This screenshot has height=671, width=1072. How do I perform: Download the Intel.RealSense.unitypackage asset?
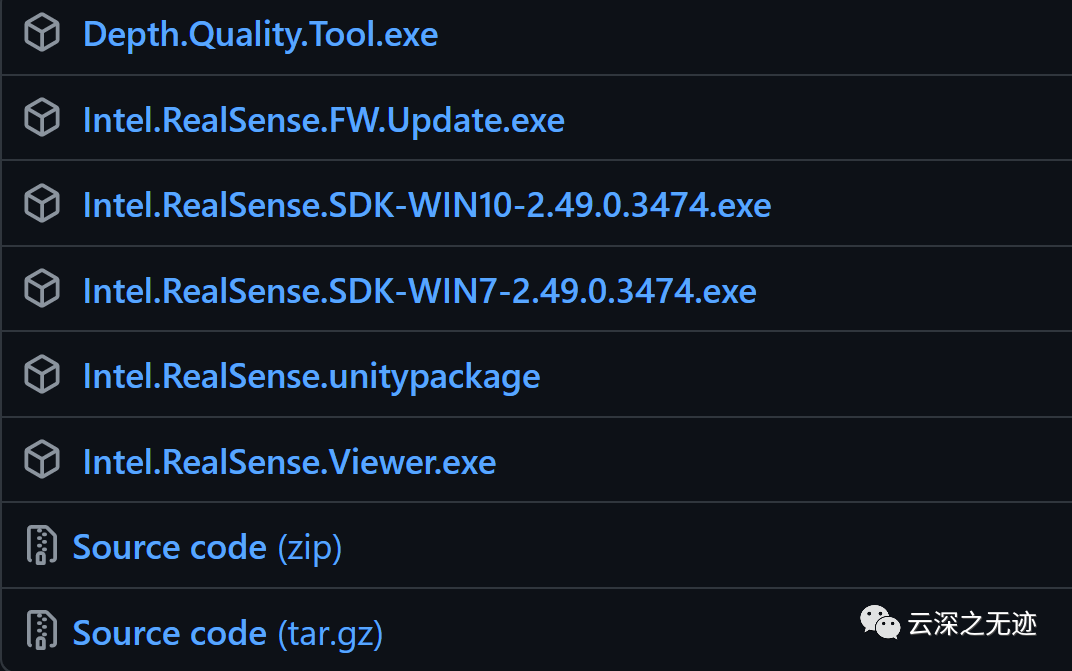coord(311,376)
